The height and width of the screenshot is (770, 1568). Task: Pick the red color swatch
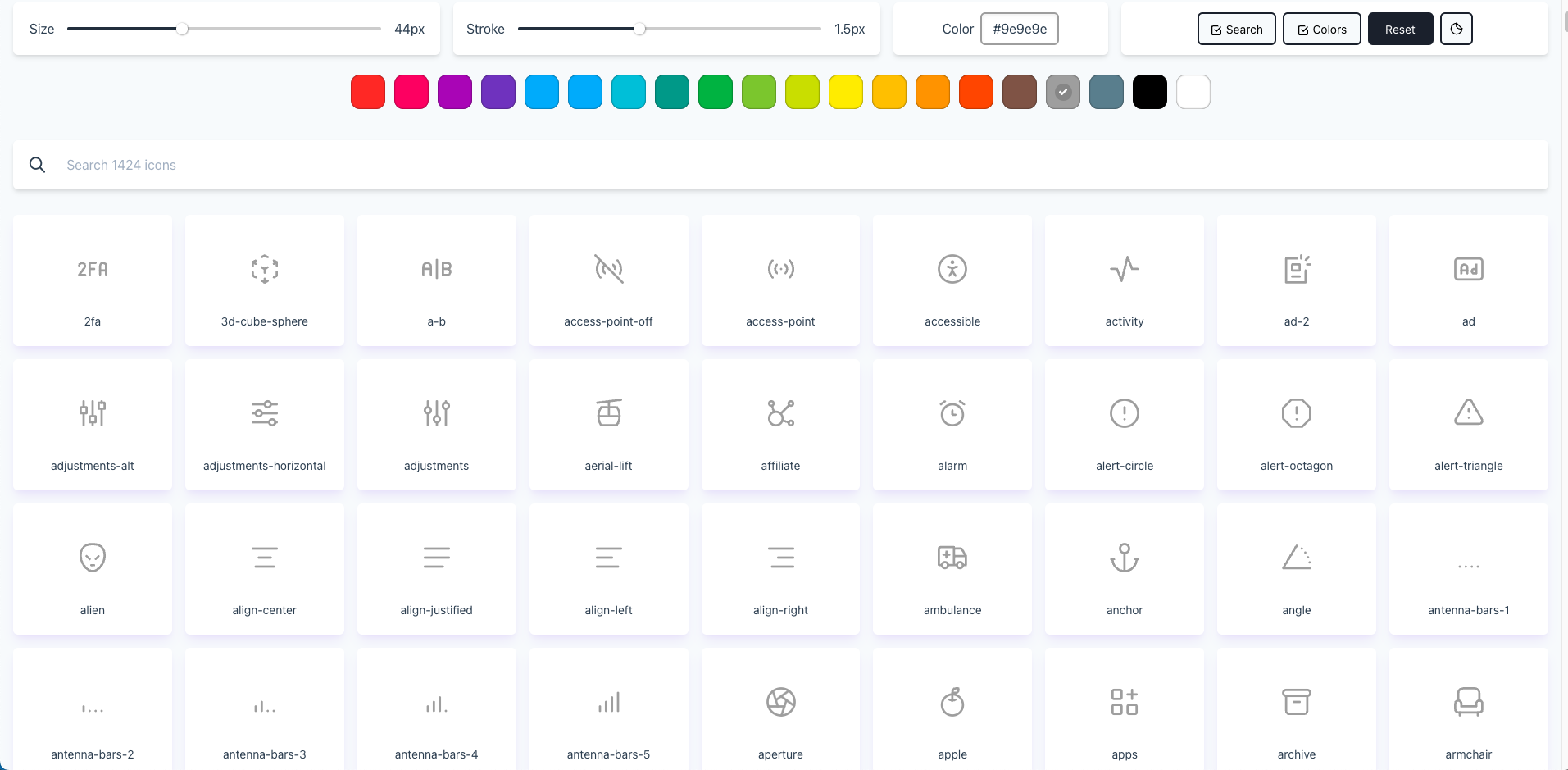point(368,92)
